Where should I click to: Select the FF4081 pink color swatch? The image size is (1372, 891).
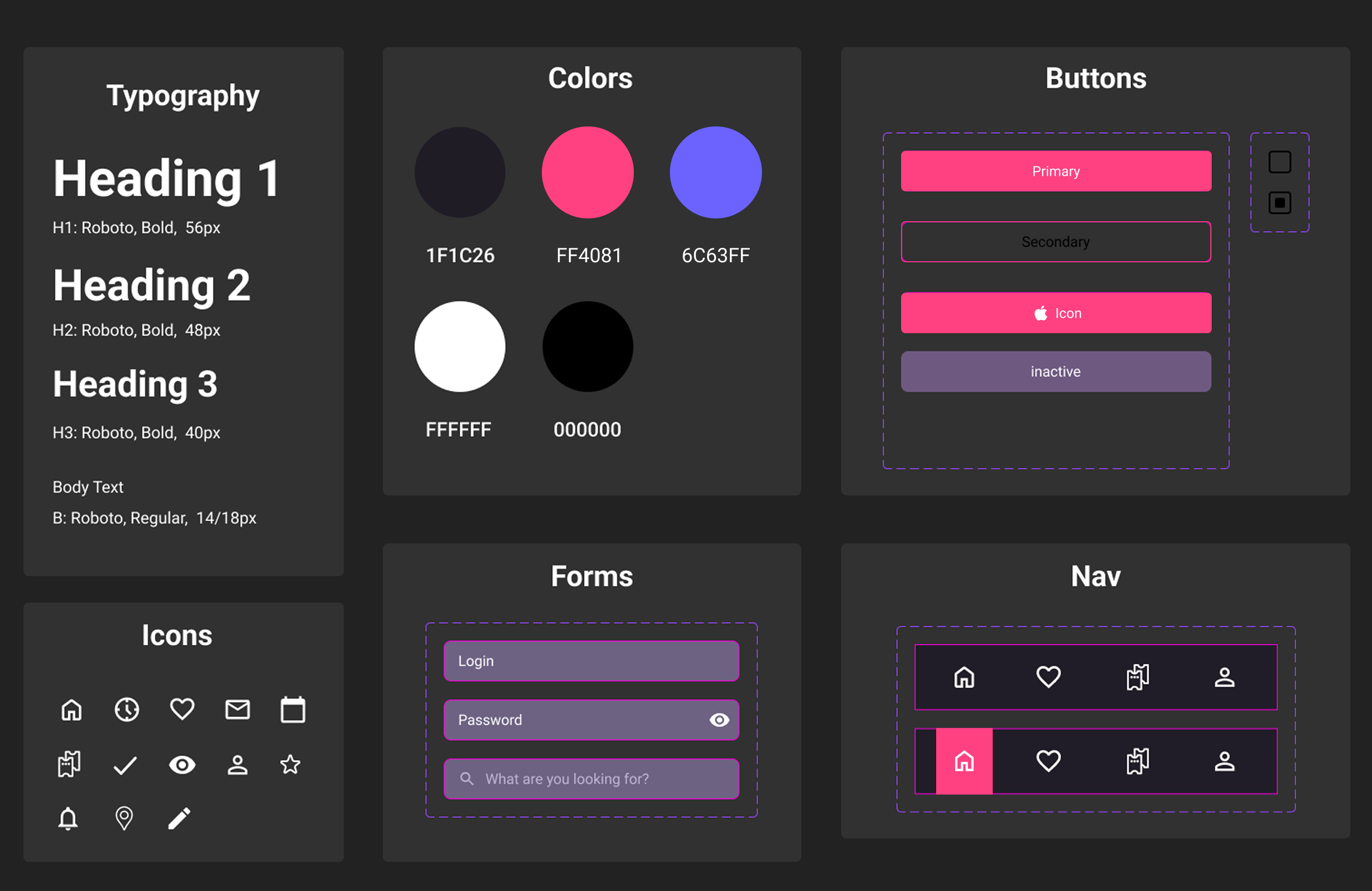[587, 172]
